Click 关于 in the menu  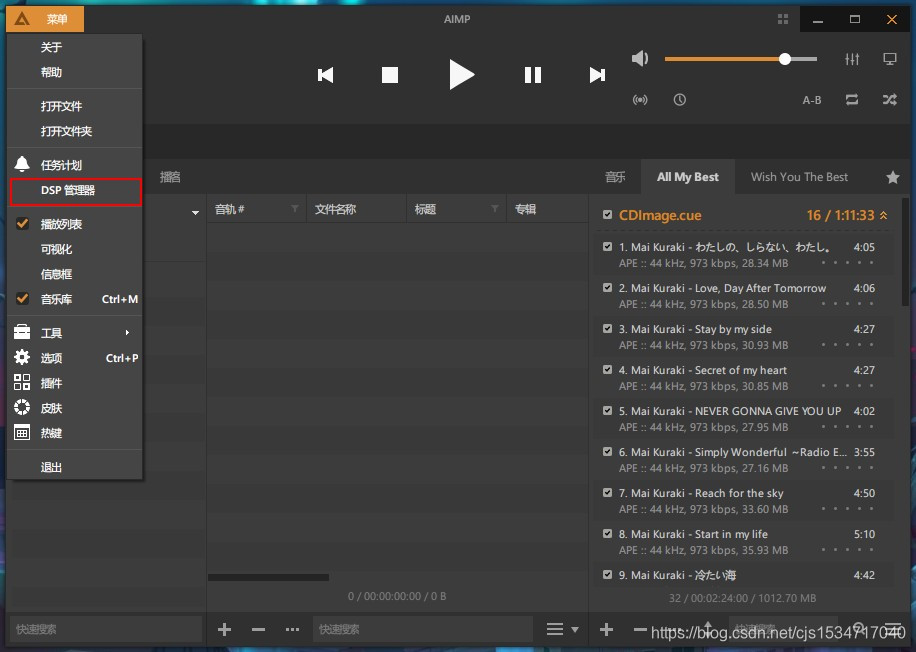pyautogui.click(x=75, y=47)
